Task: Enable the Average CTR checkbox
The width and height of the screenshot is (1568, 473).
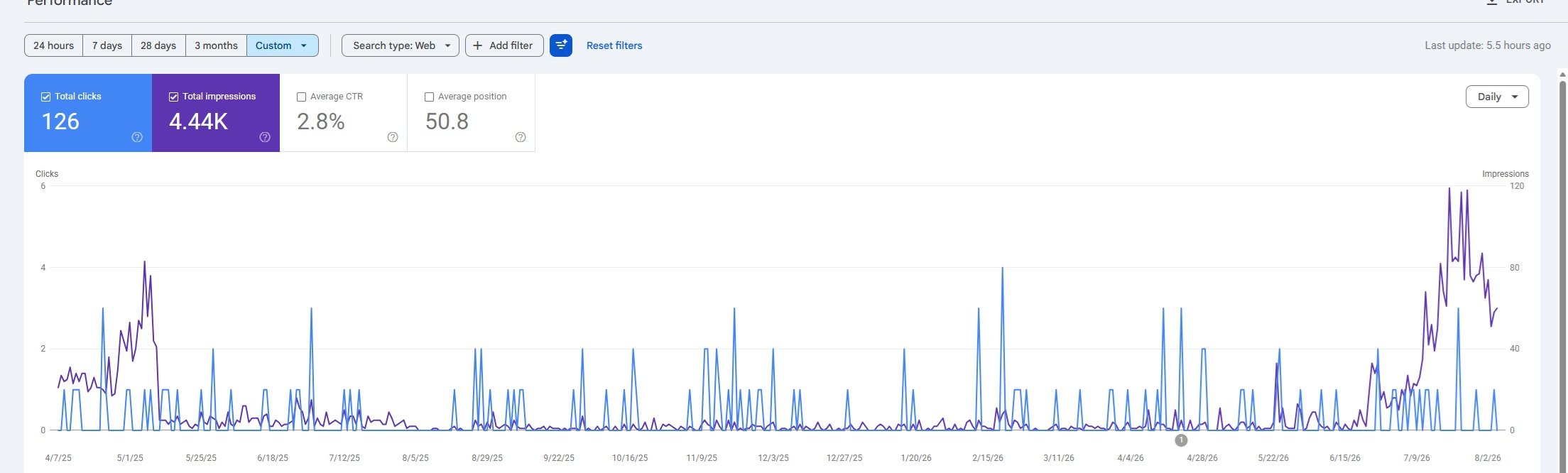Action: [x=301, y=97]
